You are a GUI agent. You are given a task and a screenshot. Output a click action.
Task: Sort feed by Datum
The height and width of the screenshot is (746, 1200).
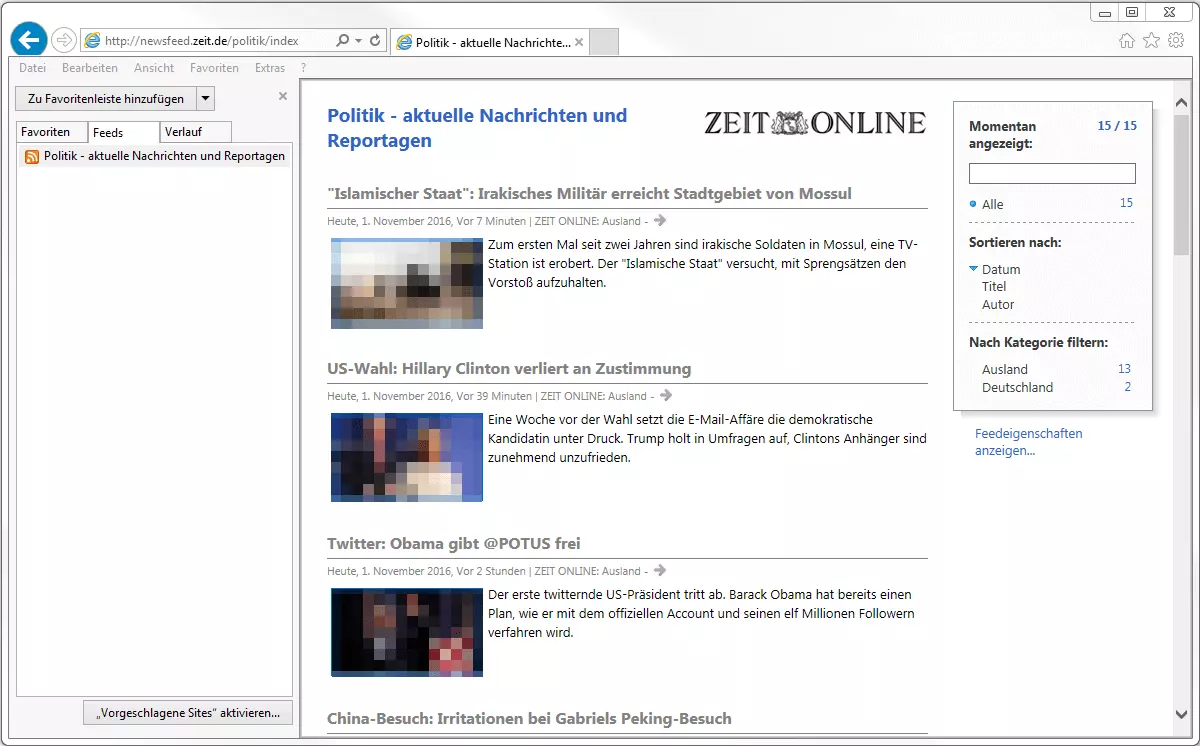click(x=1001, y=269)
